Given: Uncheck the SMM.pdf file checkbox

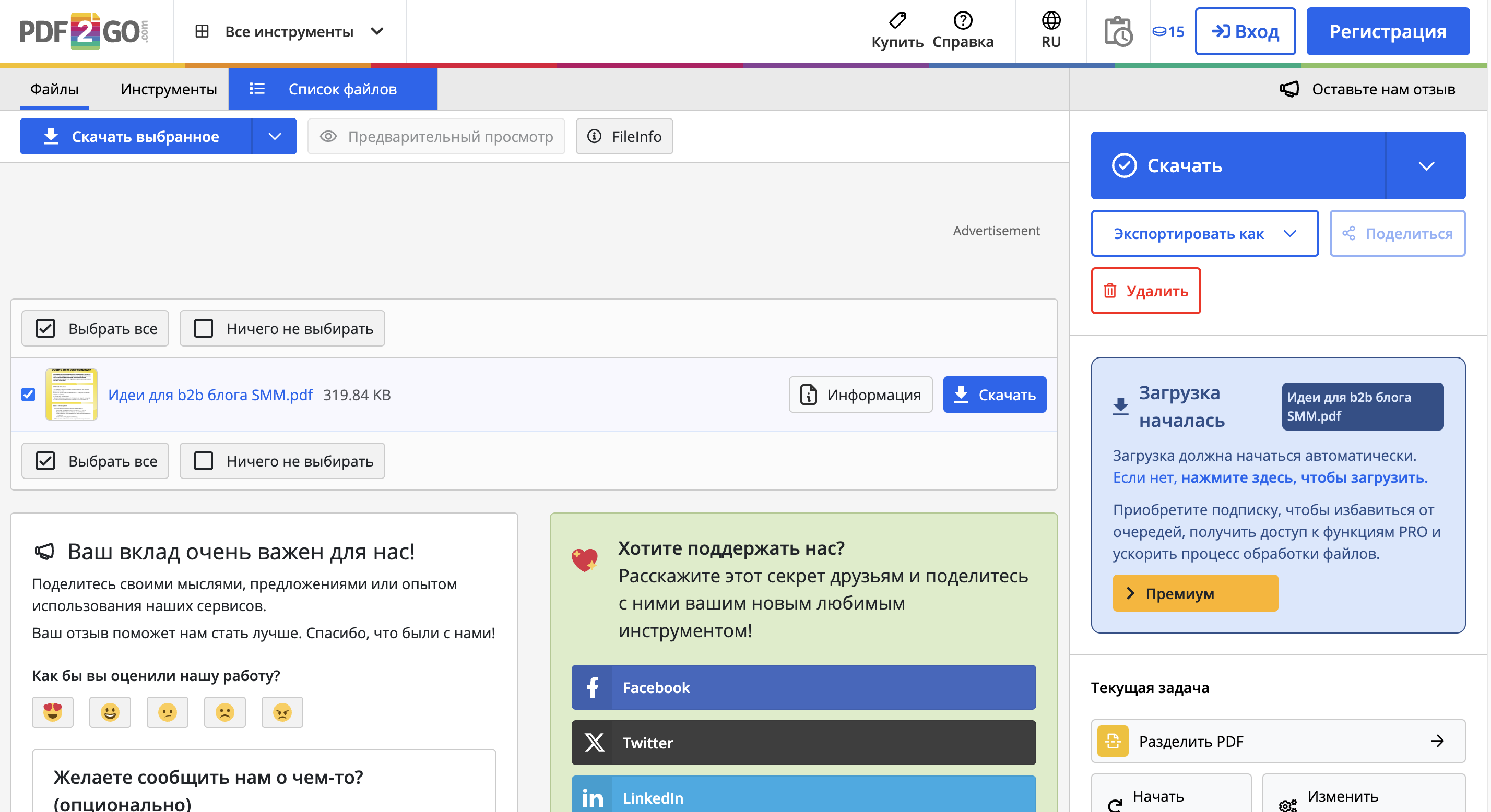Looking at the screenshot, I should click(28, 395).
